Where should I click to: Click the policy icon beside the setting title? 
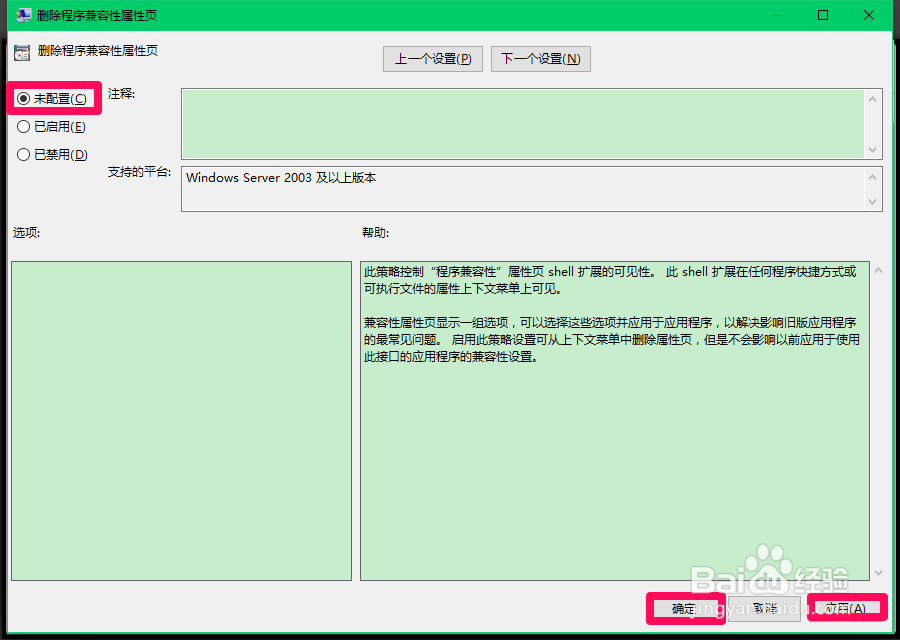click(x=22, y=50)
